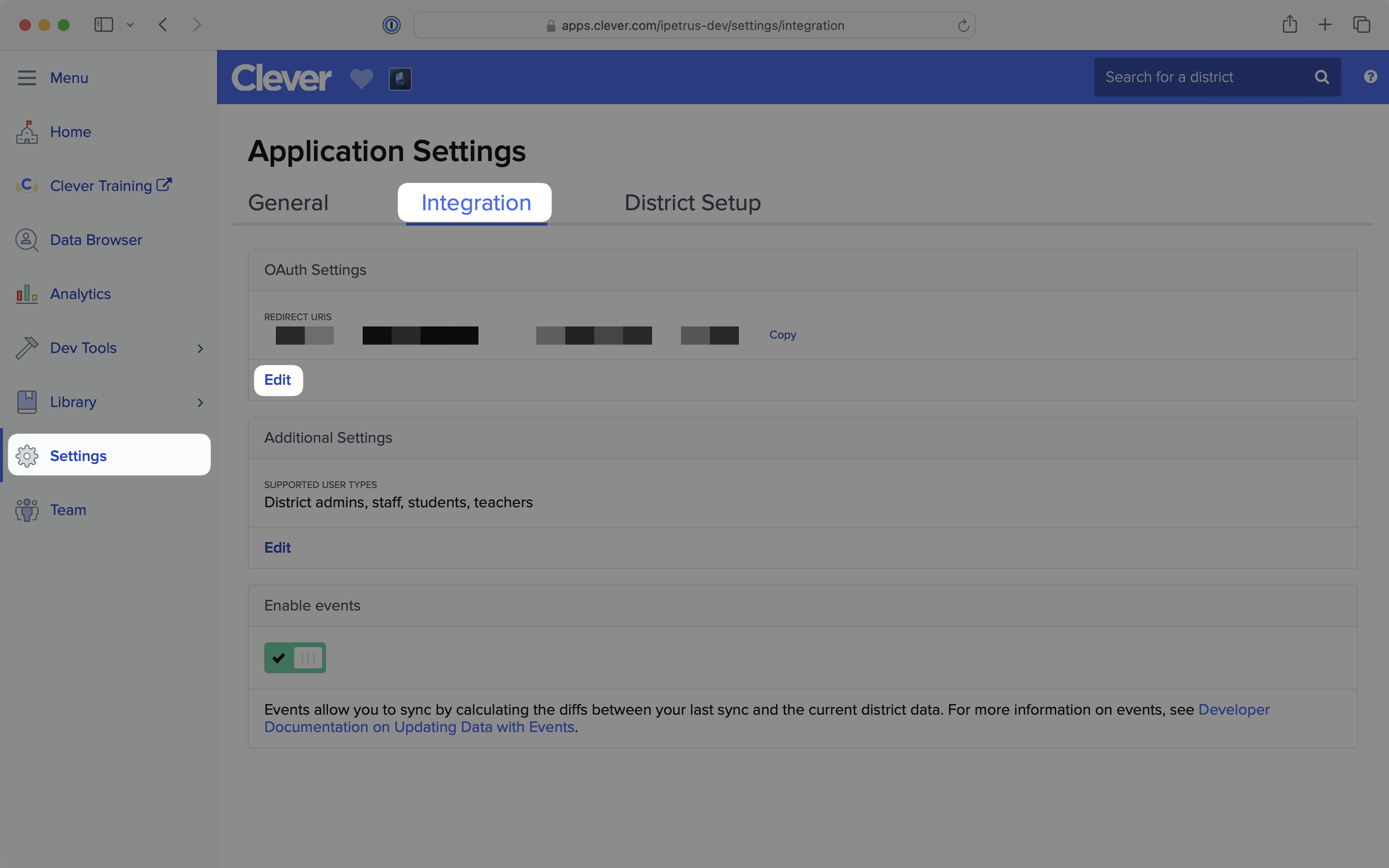
Task: Click the district search magnifying glass
Action: coord(1321,76)
